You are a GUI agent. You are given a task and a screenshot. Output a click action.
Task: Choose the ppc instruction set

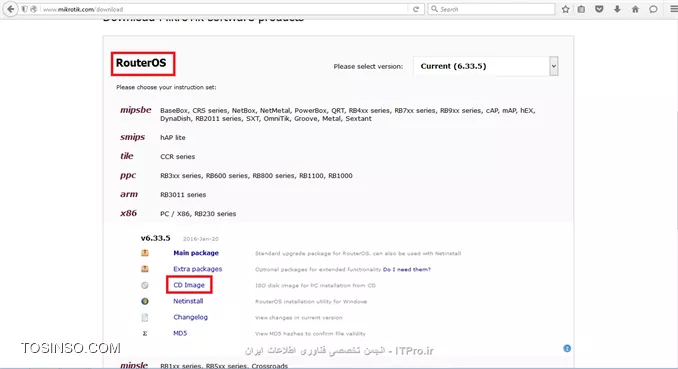[x=128, y=175]
